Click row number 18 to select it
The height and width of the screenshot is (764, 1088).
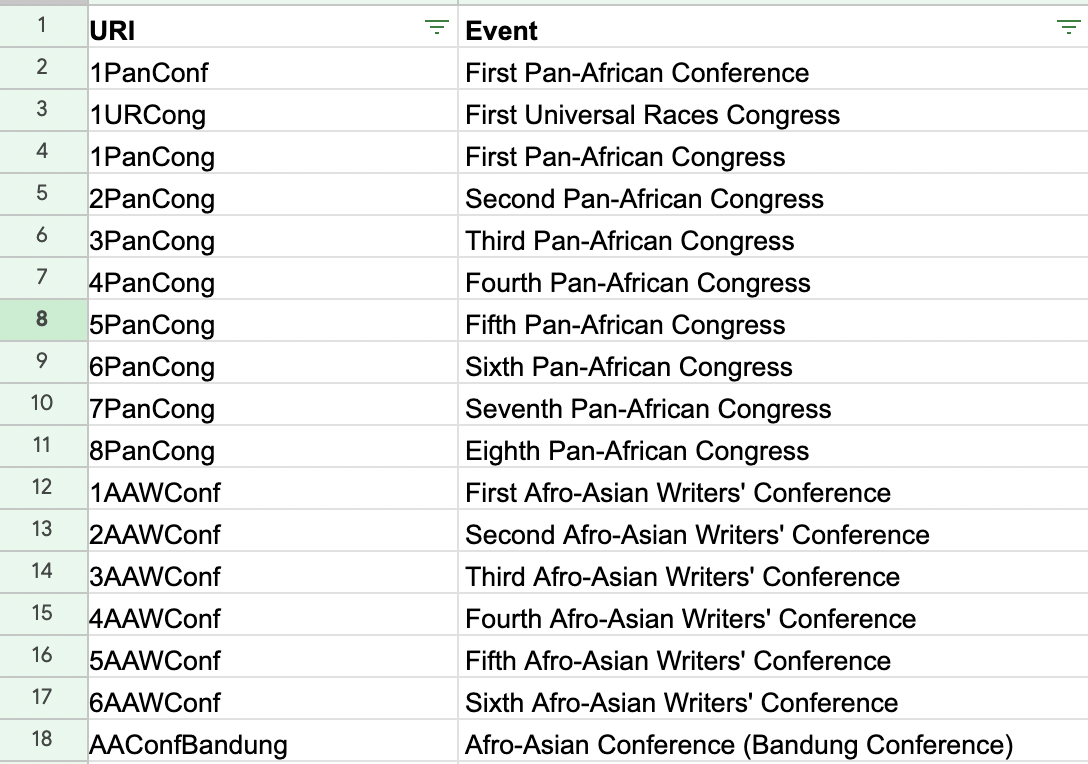click(43, 744)
